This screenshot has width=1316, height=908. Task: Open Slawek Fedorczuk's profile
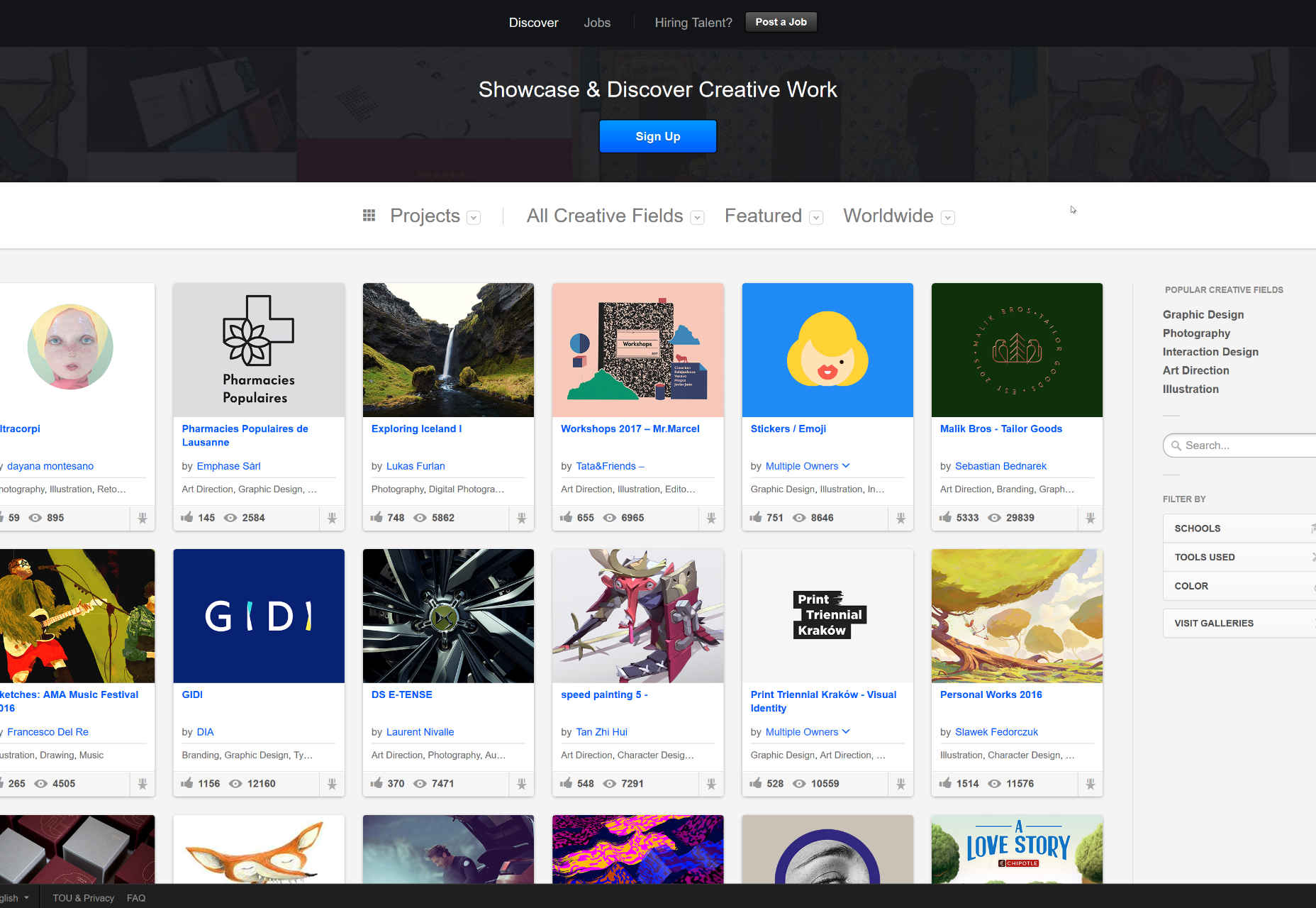pyautogui.click(x=996, y=732)
